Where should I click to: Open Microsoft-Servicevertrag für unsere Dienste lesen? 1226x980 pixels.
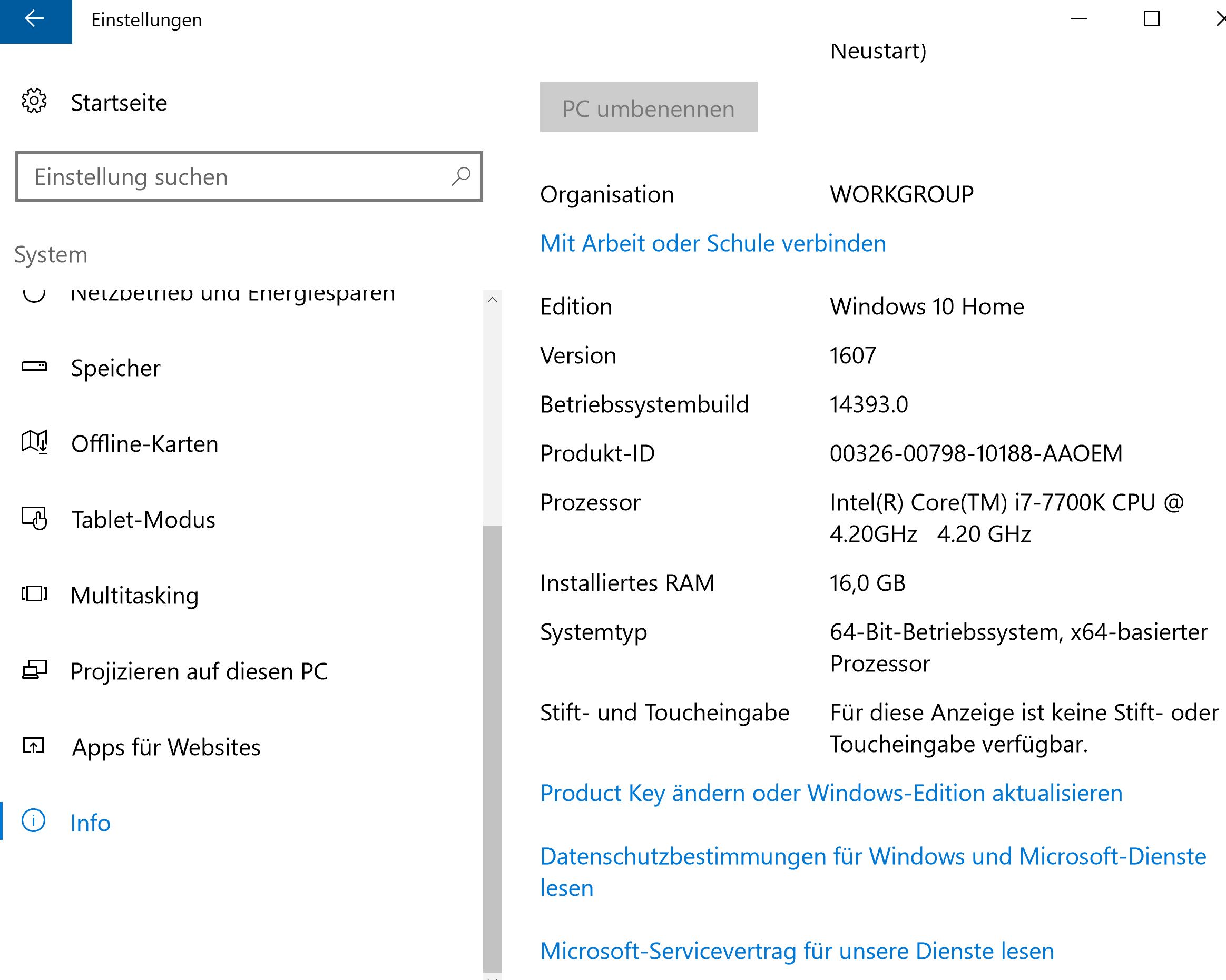(x=797, y=951)
